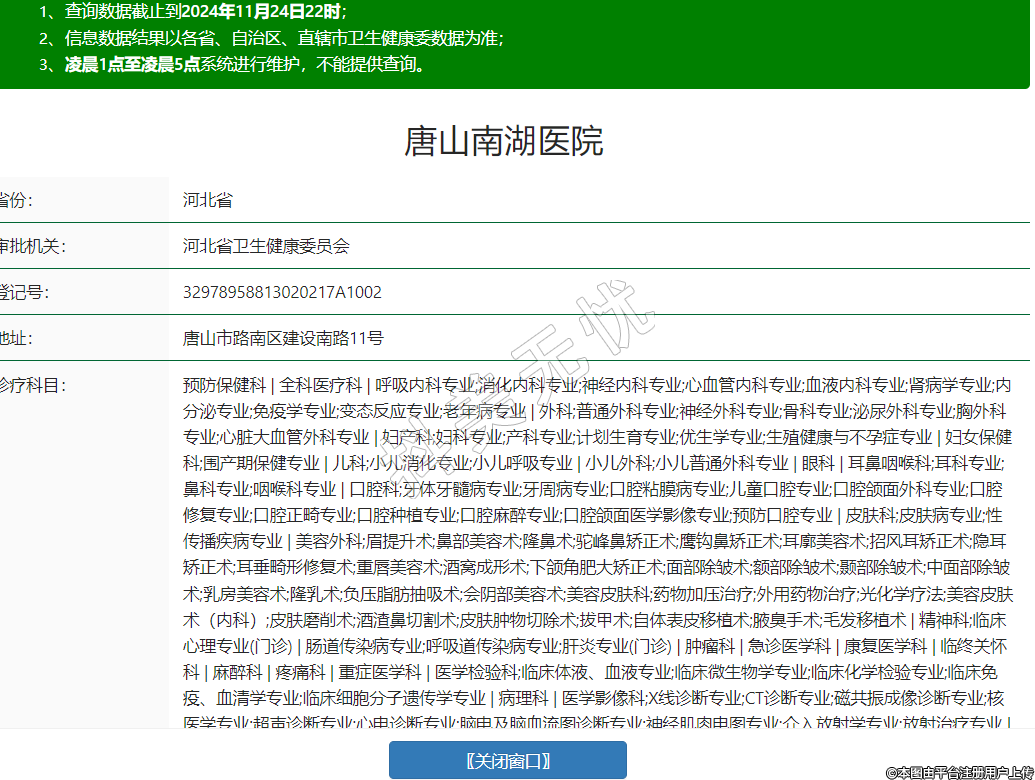Click the 登记号 field label
The width and height of the screenshot is (1035, 780).
point(24,293)
